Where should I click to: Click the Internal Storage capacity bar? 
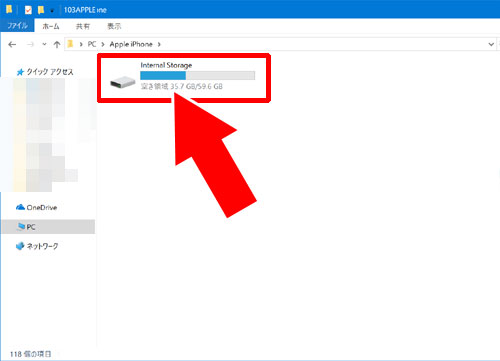[x=197, y=75]
